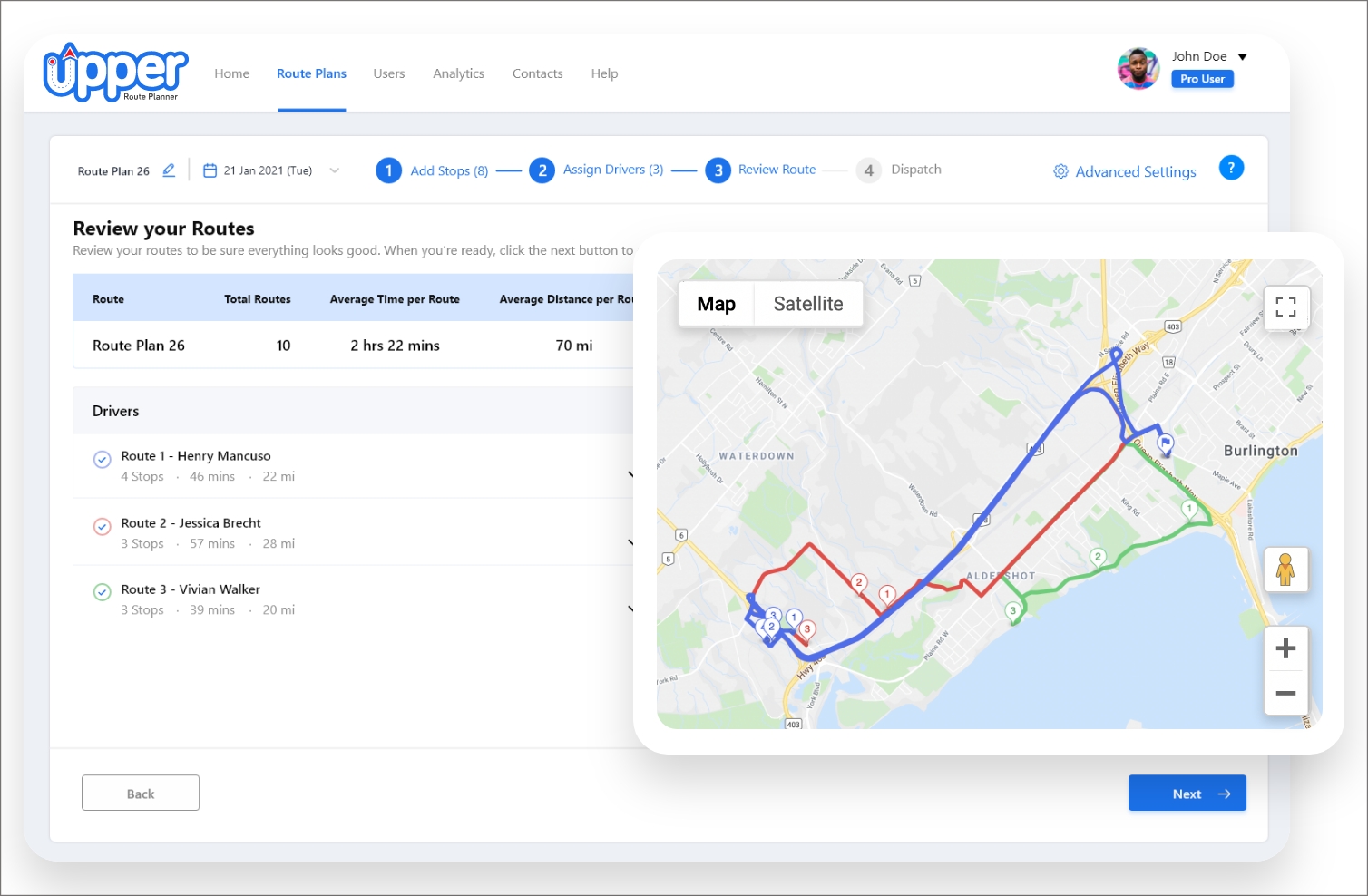Zoom out on the map with minus
Viewport: 1368px width, 896px height.
coord(1285,693)
